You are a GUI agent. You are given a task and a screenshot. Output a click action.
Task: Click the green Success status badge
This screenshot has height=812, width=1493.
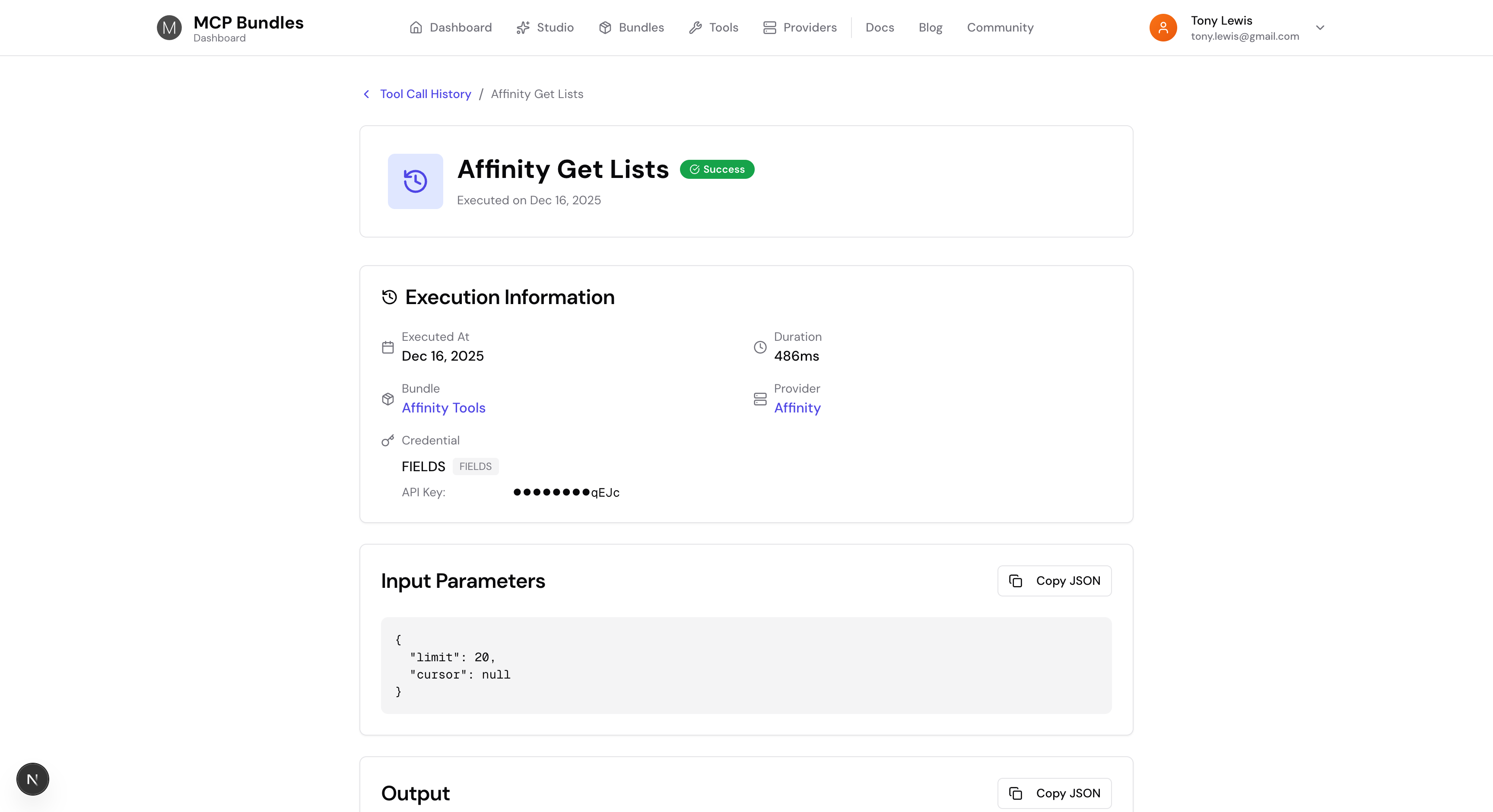click(x=717, y=169)
